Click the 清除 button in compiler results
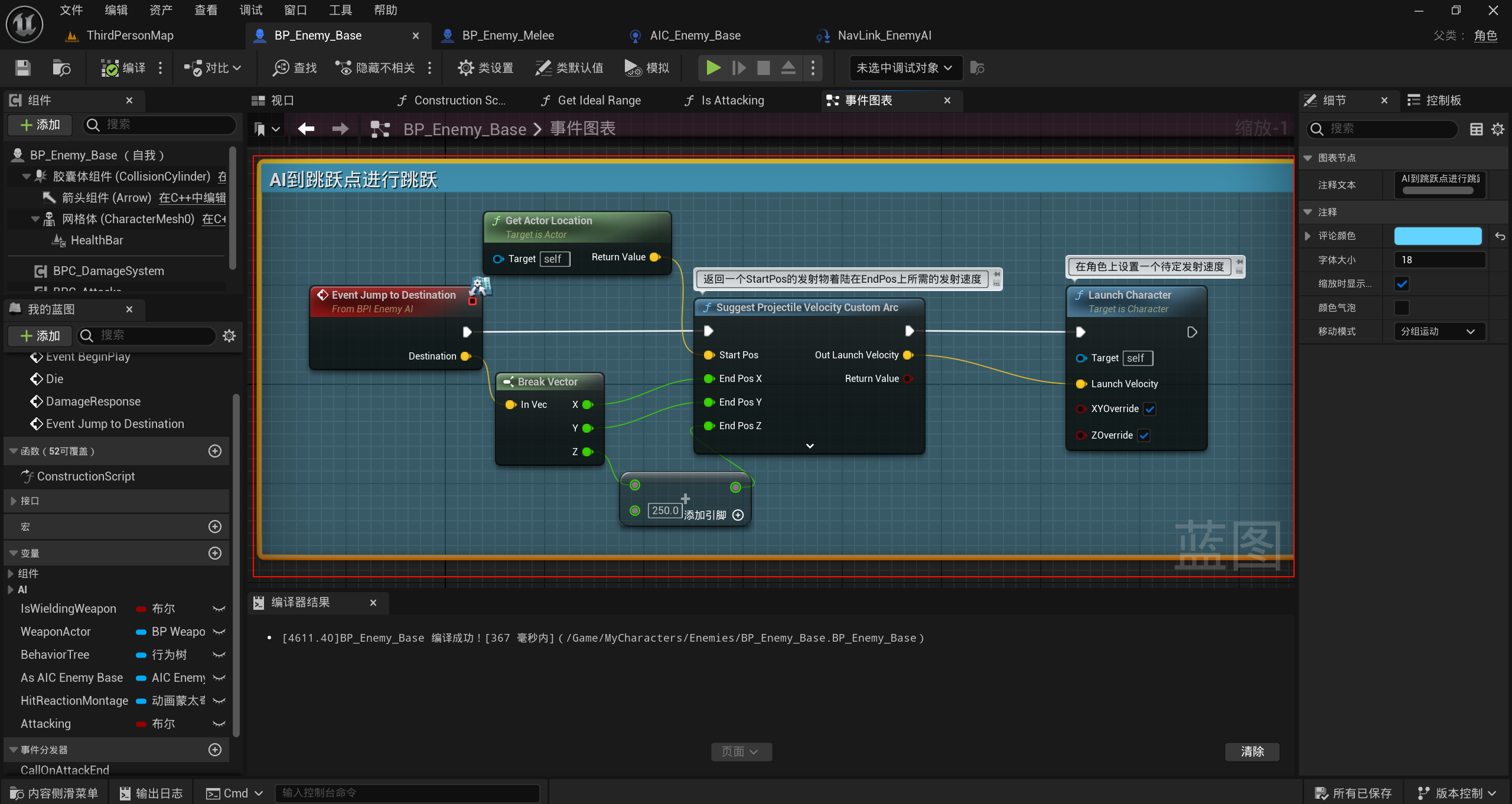1512x804 pixels. pyautogui.click(x=1252, y=751)
